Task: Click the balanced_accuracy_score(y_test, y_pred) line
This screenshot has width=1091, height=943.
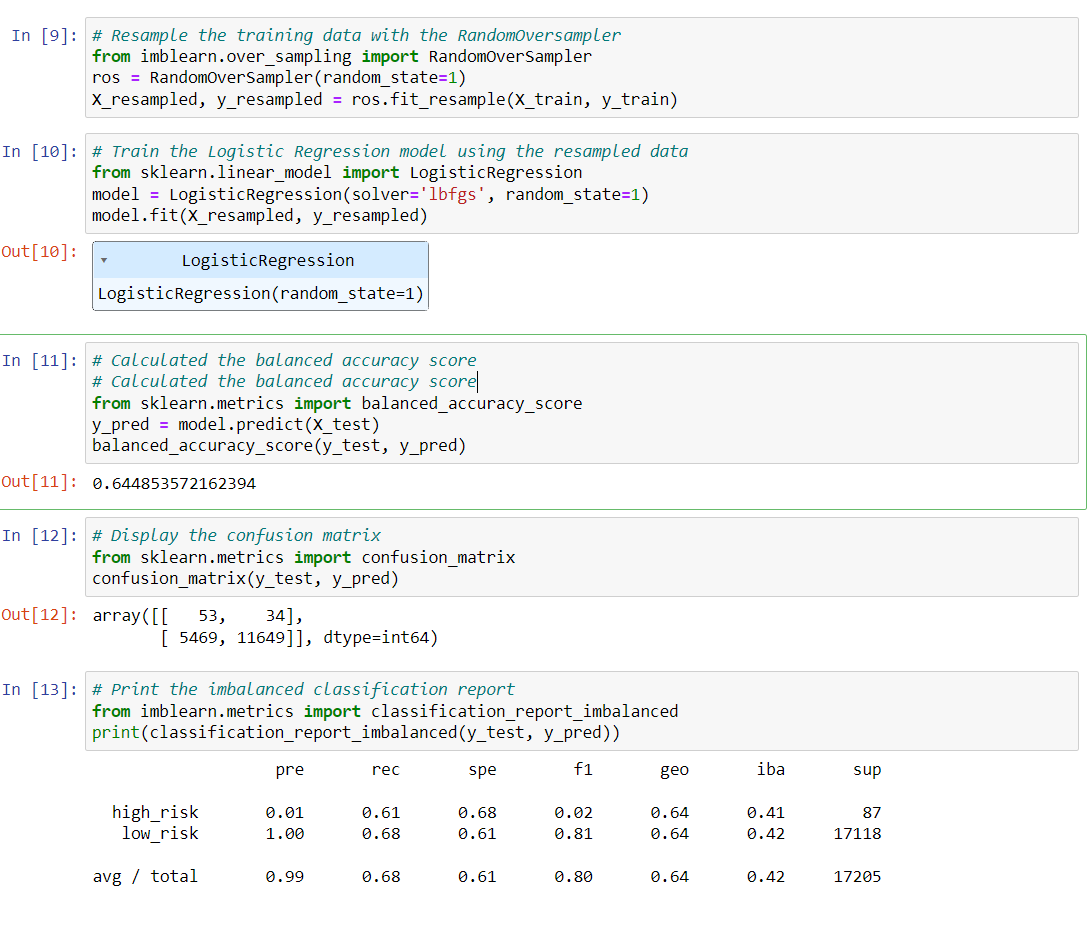Action: (279, 445)
